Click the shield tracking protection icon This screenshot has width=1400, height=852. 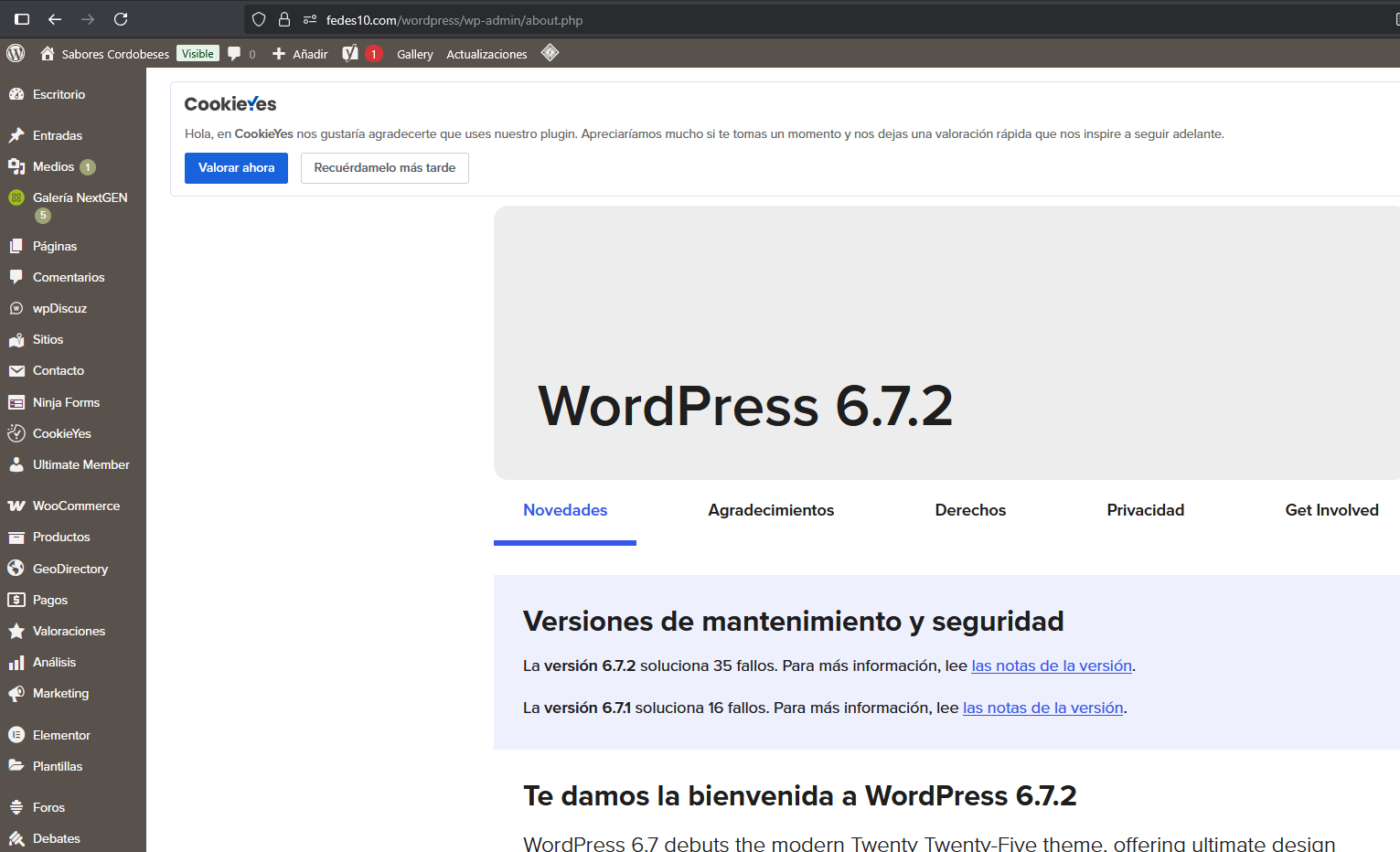click(x=259, y=19)
